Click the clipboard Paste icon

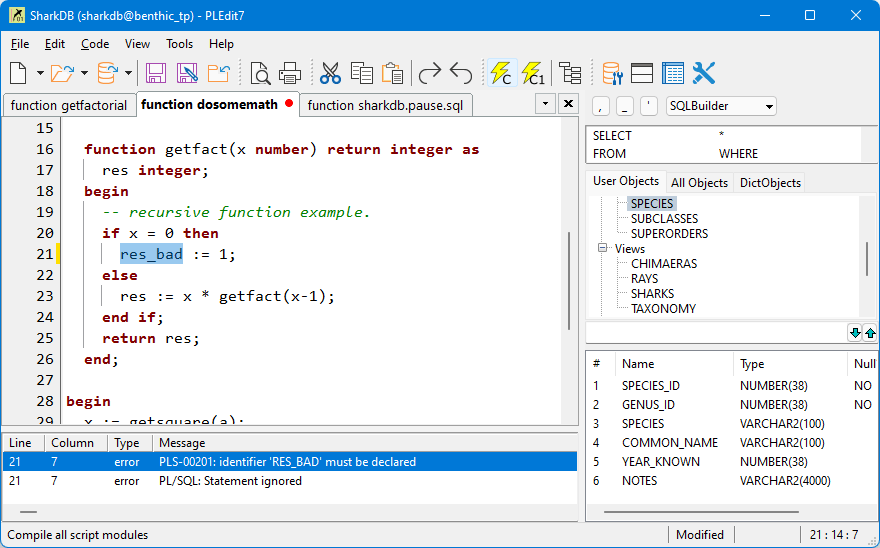click(393, 73)
